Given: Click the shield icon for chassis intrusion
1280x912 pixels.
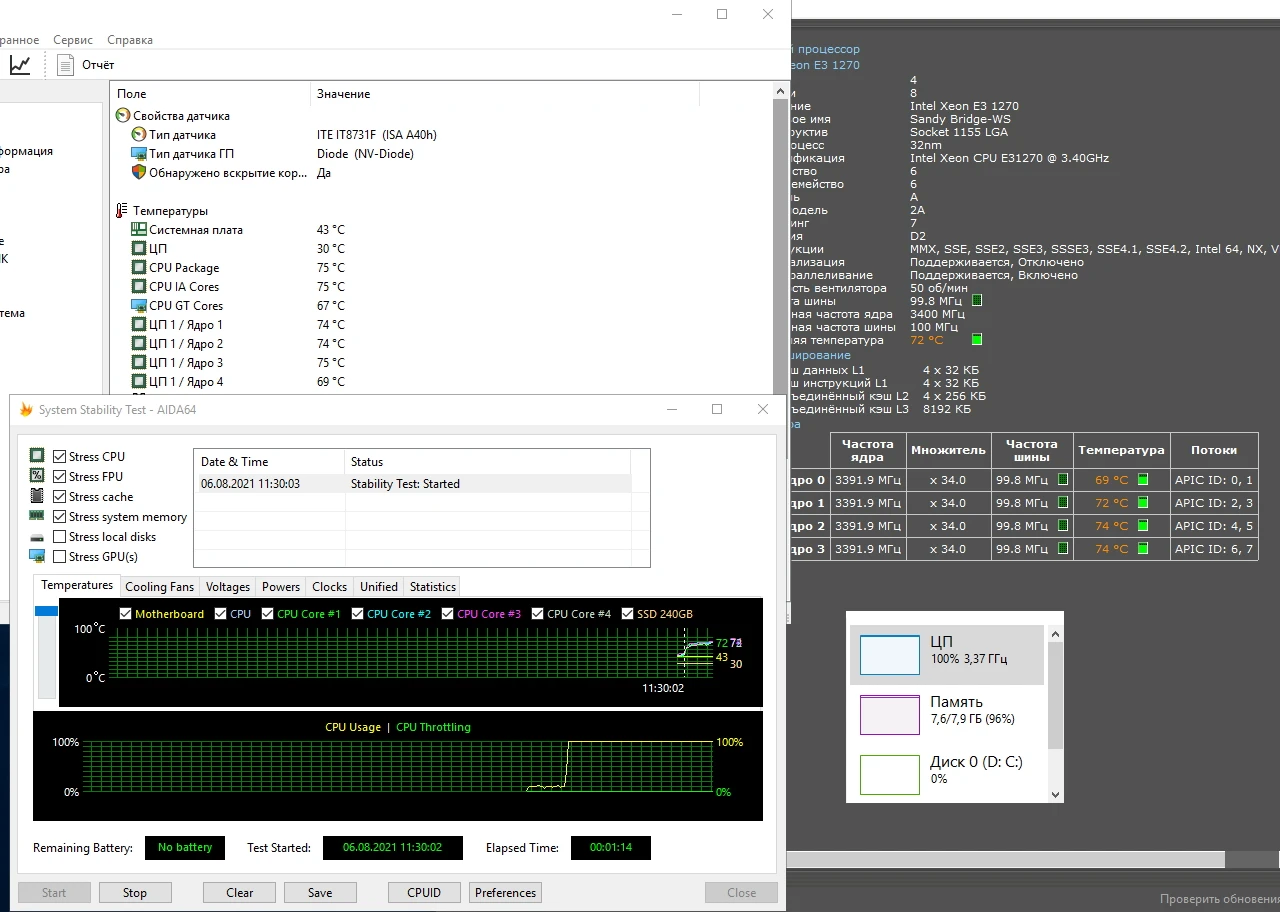Looking at the screenshot, I should click(x=139, y=173).
